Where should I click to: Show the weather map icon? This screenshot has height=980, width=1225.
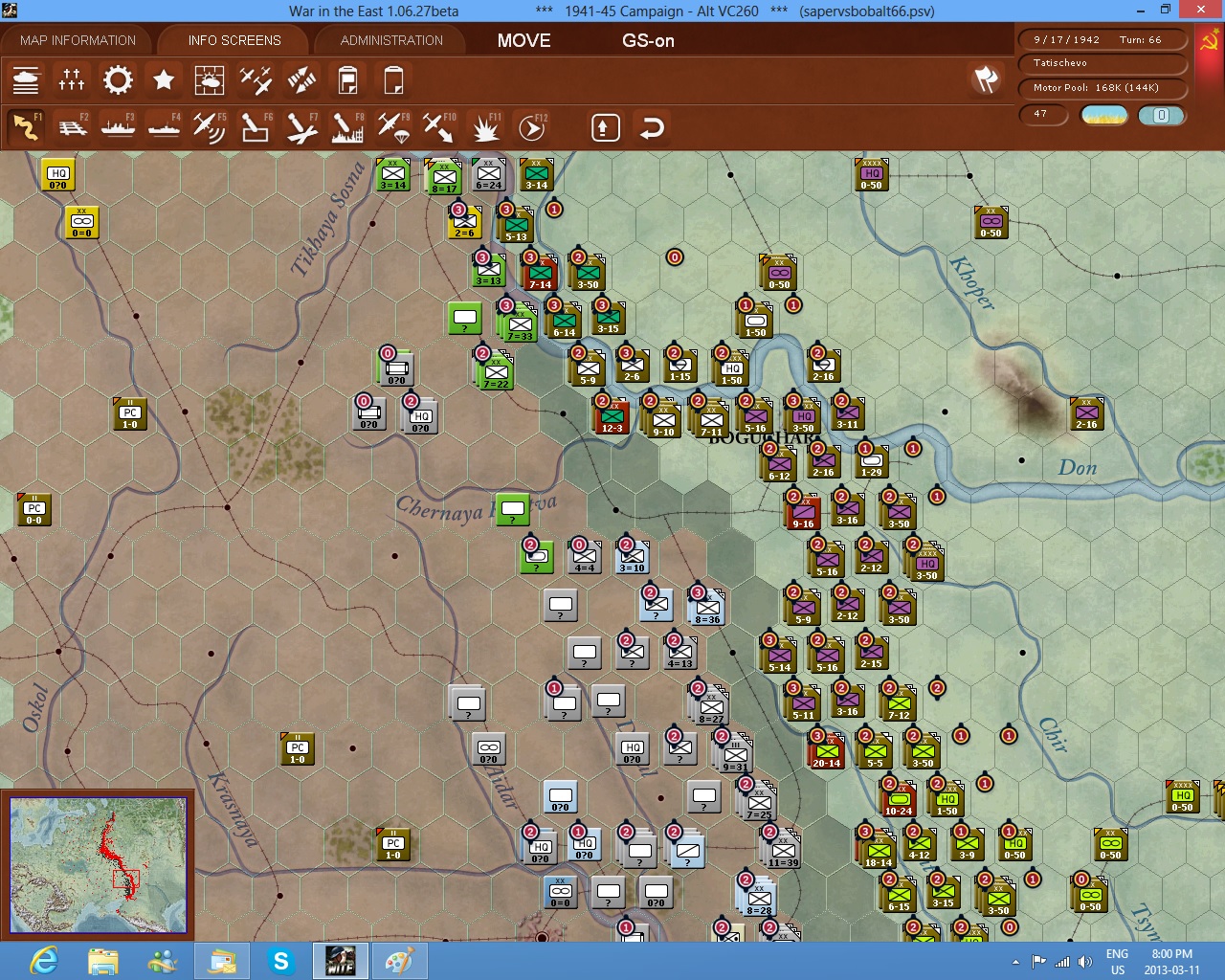pyautogui.click(x=210, y=80)
